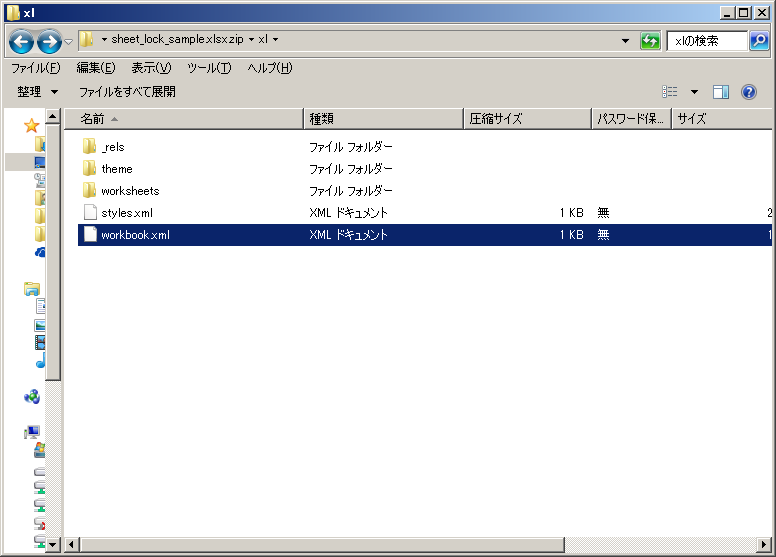Click the horizontal scrollbar thumb
This screenshot has width=776, height=557.
pos(322,545)
